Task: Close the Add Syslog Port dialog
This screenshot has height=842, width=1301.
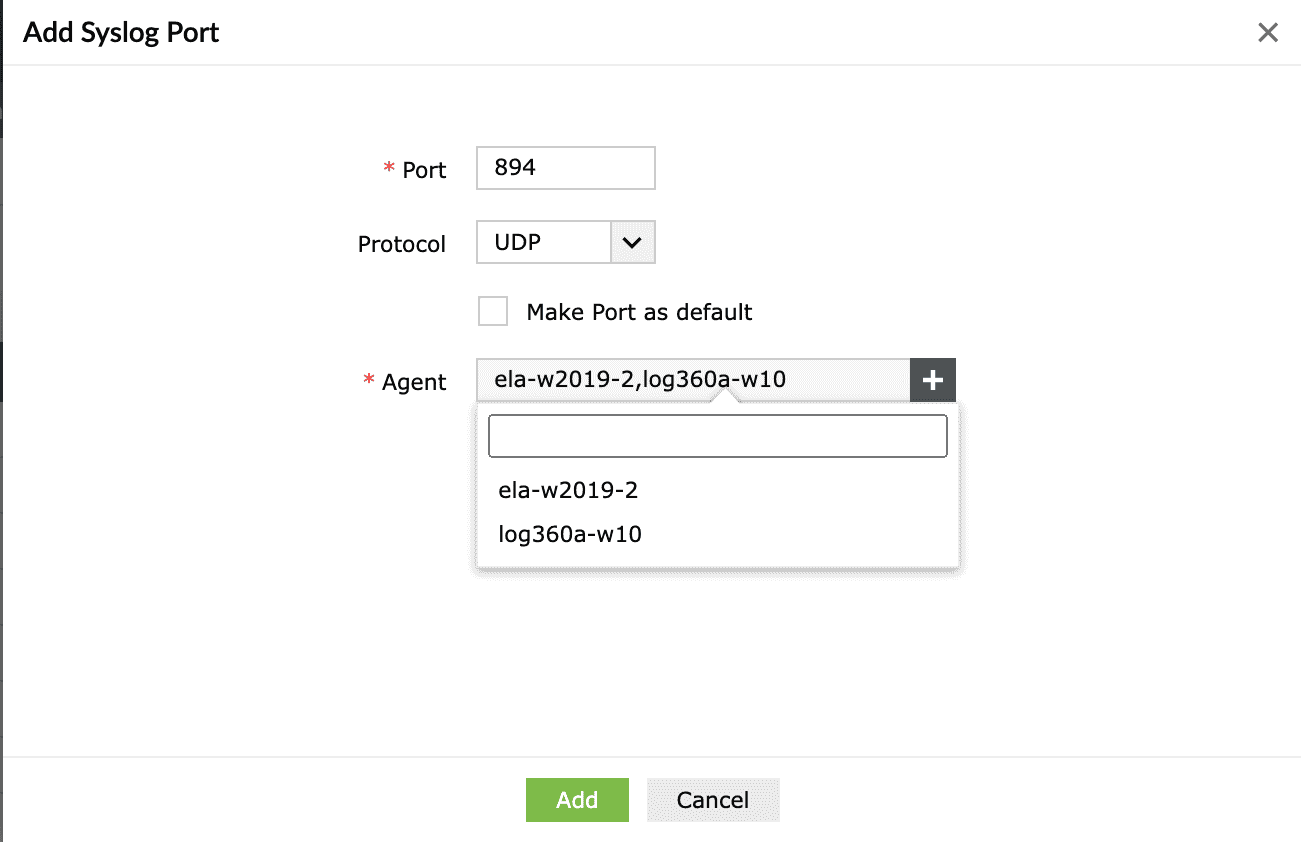Action: pos(1268,33)
